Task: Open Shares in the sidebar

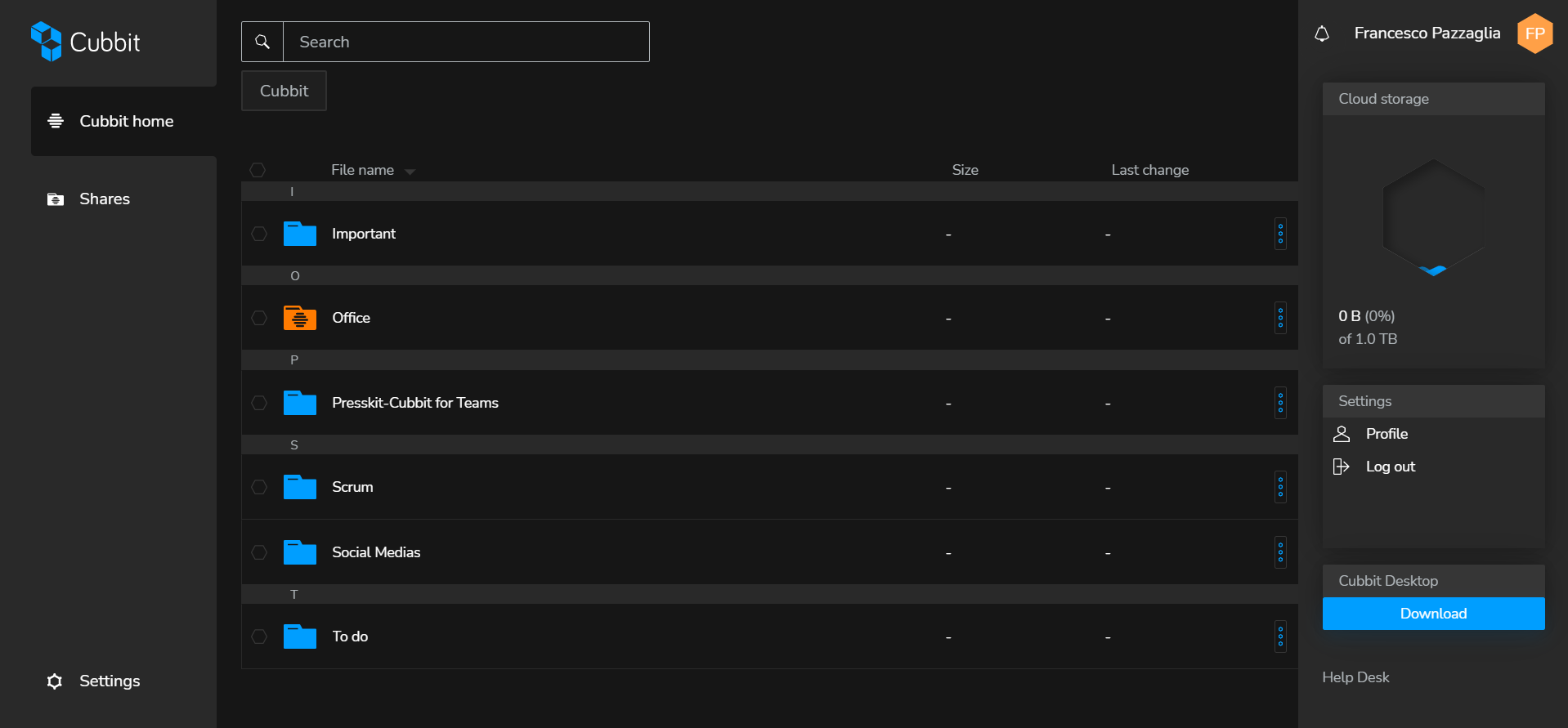Action: pos(104,199)
